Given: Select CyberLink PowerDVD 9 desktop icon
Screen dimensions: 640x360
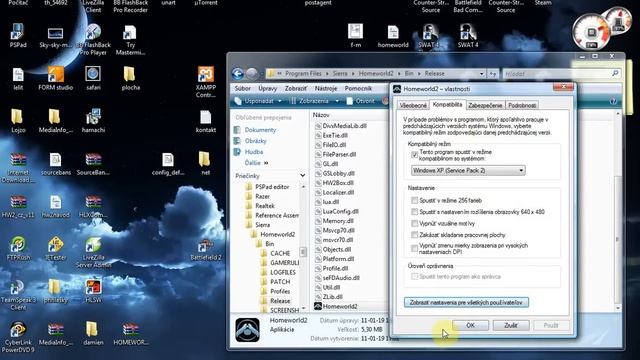Looking at the screenshot, I should [x=18, y=337].
